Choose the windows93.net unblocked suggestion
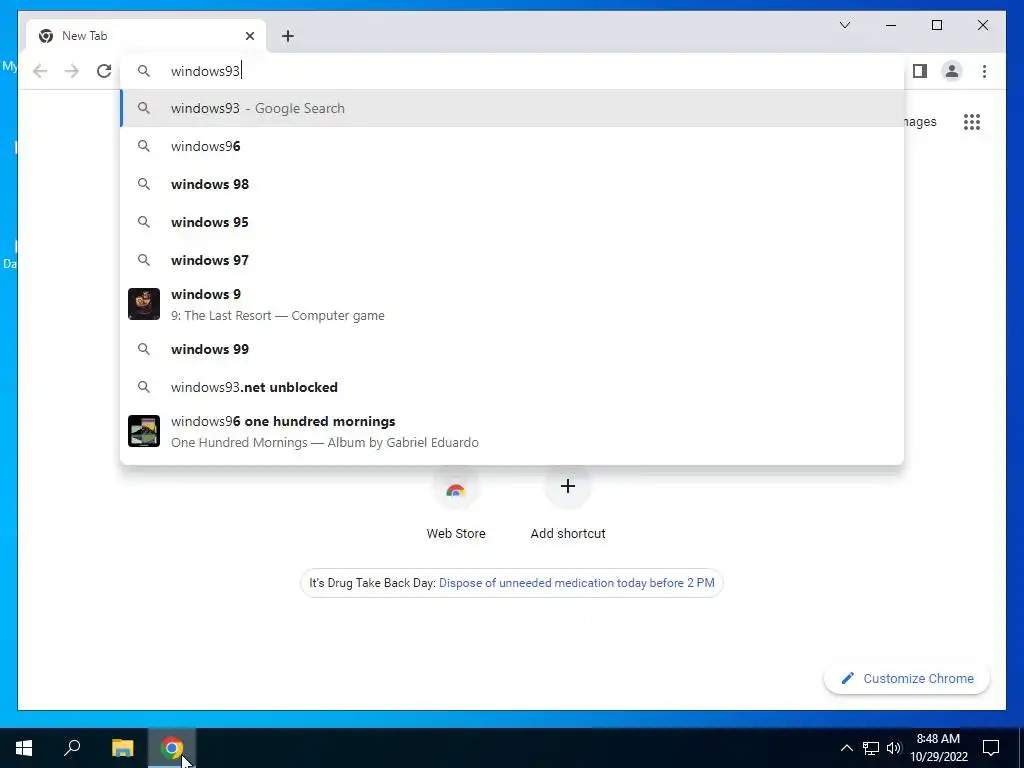 (512, 387)
